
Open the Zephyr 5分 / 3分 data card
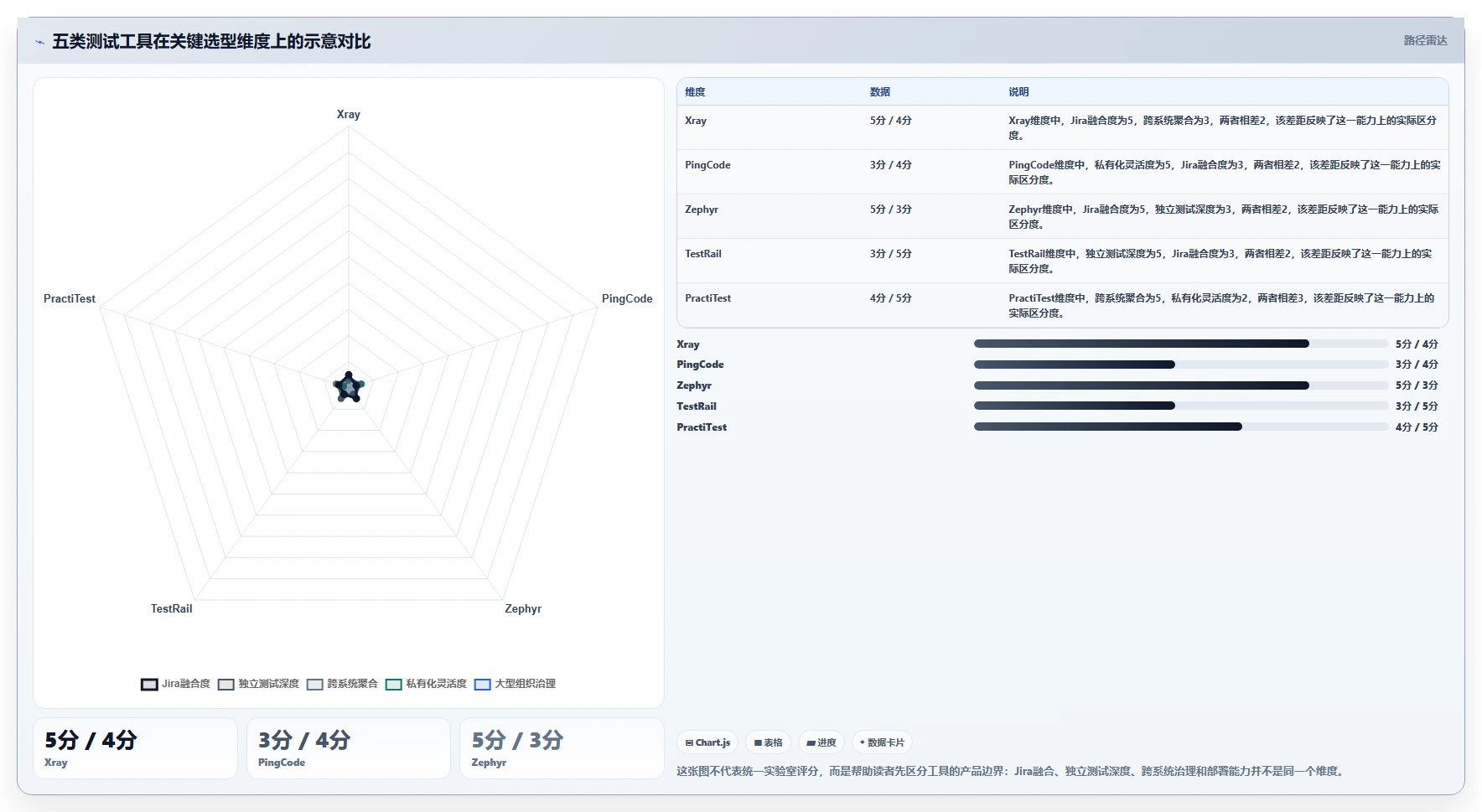coord(562,748)
